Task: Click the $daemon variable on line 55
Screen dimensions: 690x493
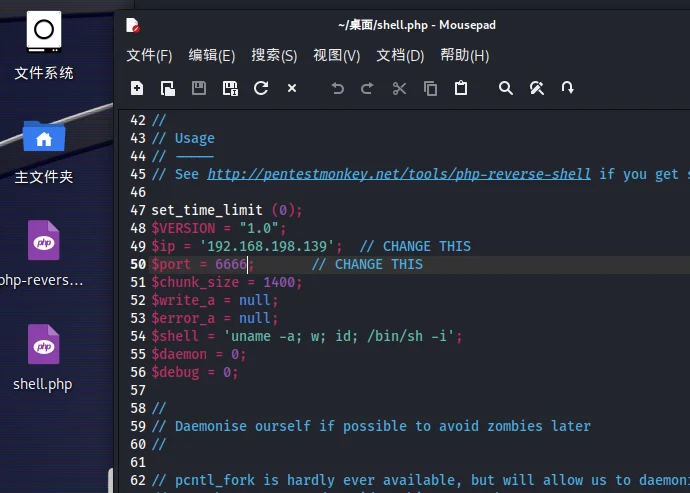Action: pyautogui.click(x=179, y=354)
